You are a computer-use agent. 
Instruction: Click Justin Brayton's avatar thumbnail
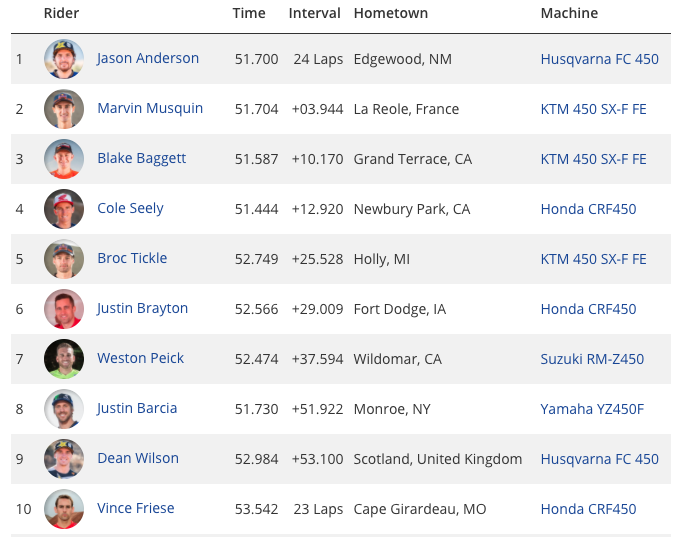[64, 309]
